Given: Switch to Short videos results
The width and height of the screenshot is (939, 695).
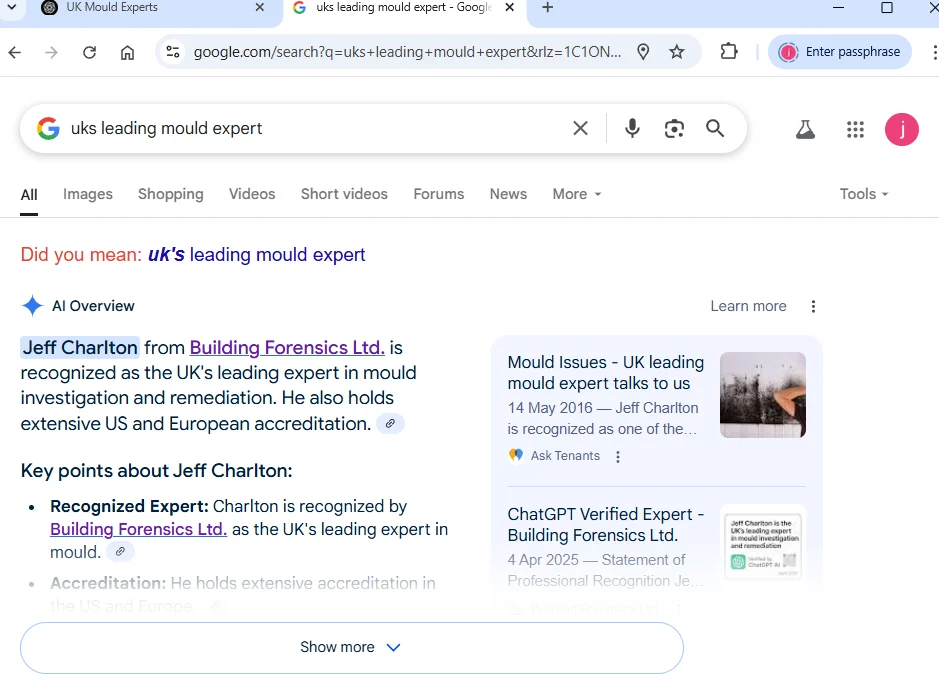Looking at the screenshot, I should tap(344, 194).
